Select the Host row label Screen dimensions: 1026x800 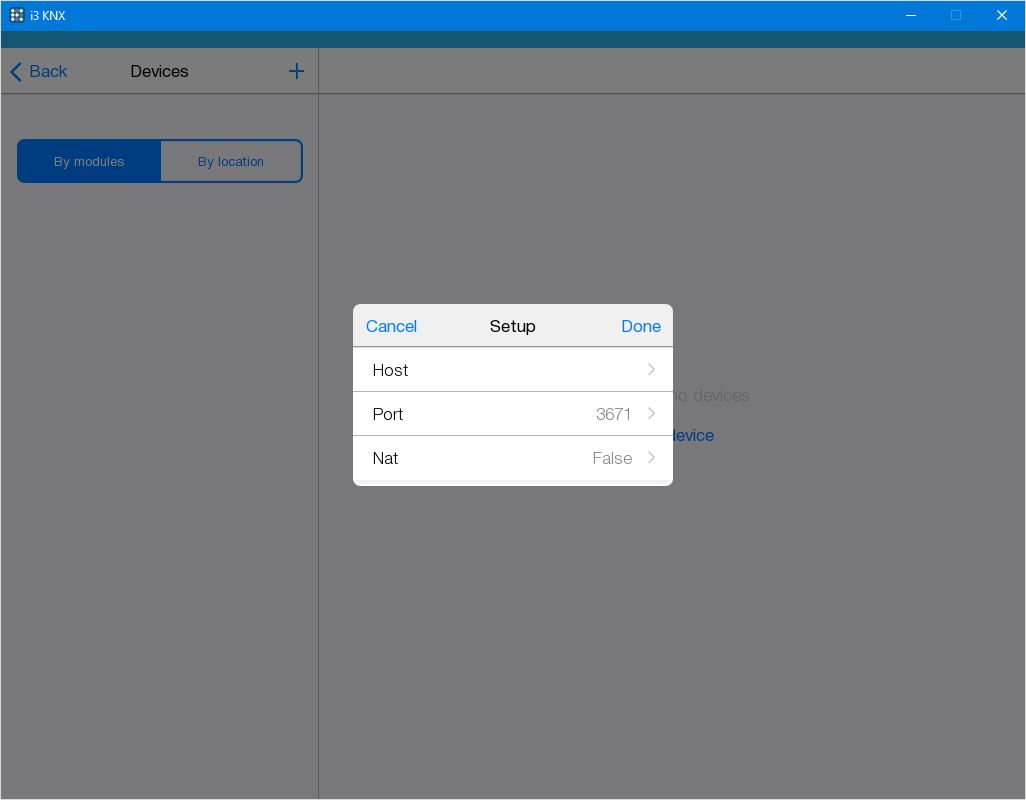point(390,370)
